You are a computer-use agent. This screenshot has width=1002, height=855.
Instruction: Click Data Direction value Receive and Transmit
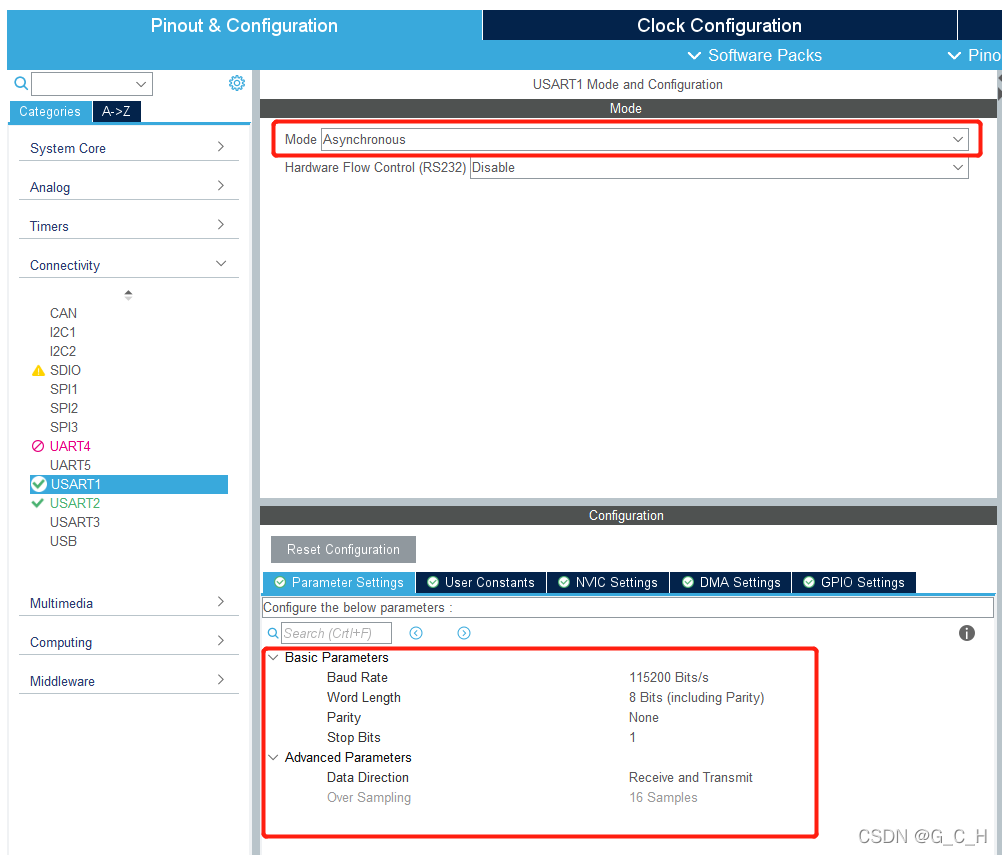pyautogui.click(x=690, y=778)
